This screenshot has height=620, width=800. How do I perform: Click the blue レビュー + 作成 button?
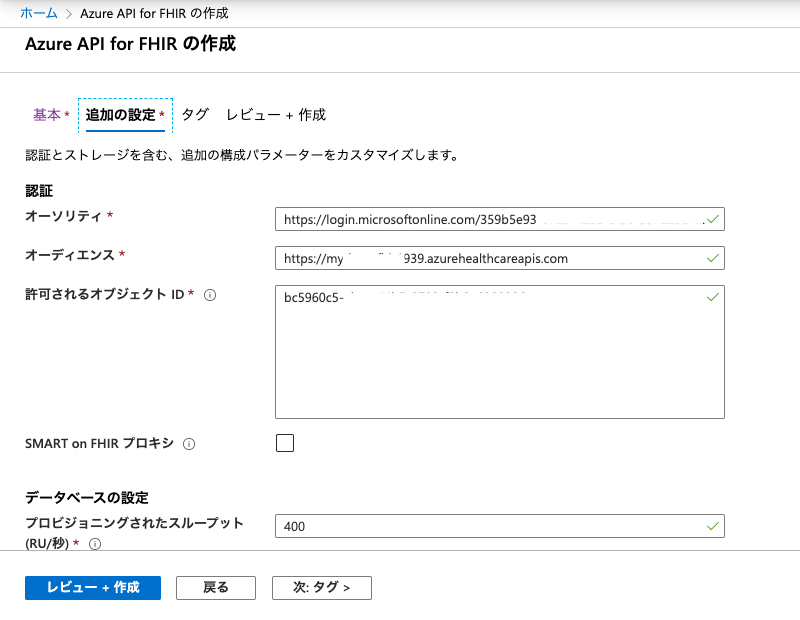tap(93, 588)
